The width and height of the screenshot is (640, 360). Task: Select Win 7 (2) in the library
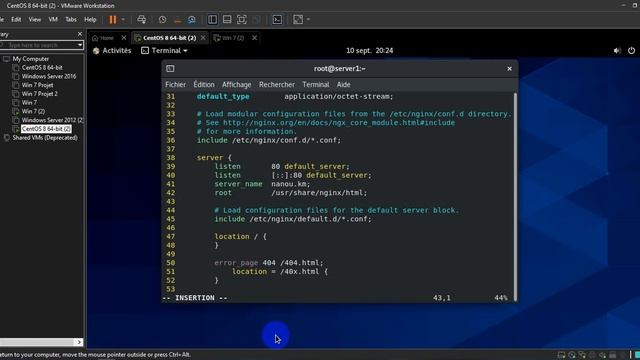(x=33, y=111)
